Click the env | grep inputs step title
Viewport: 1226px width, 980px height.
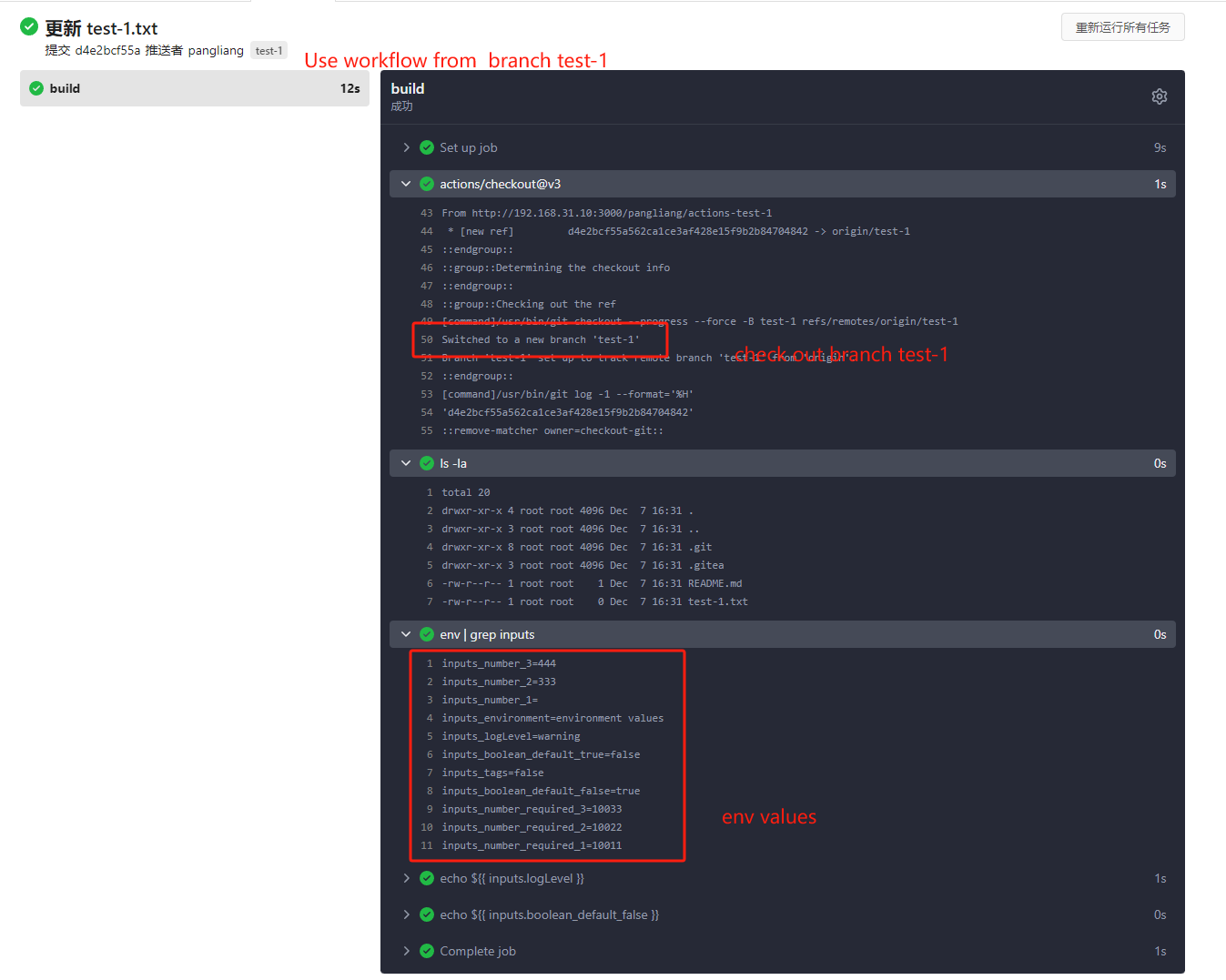487,634
